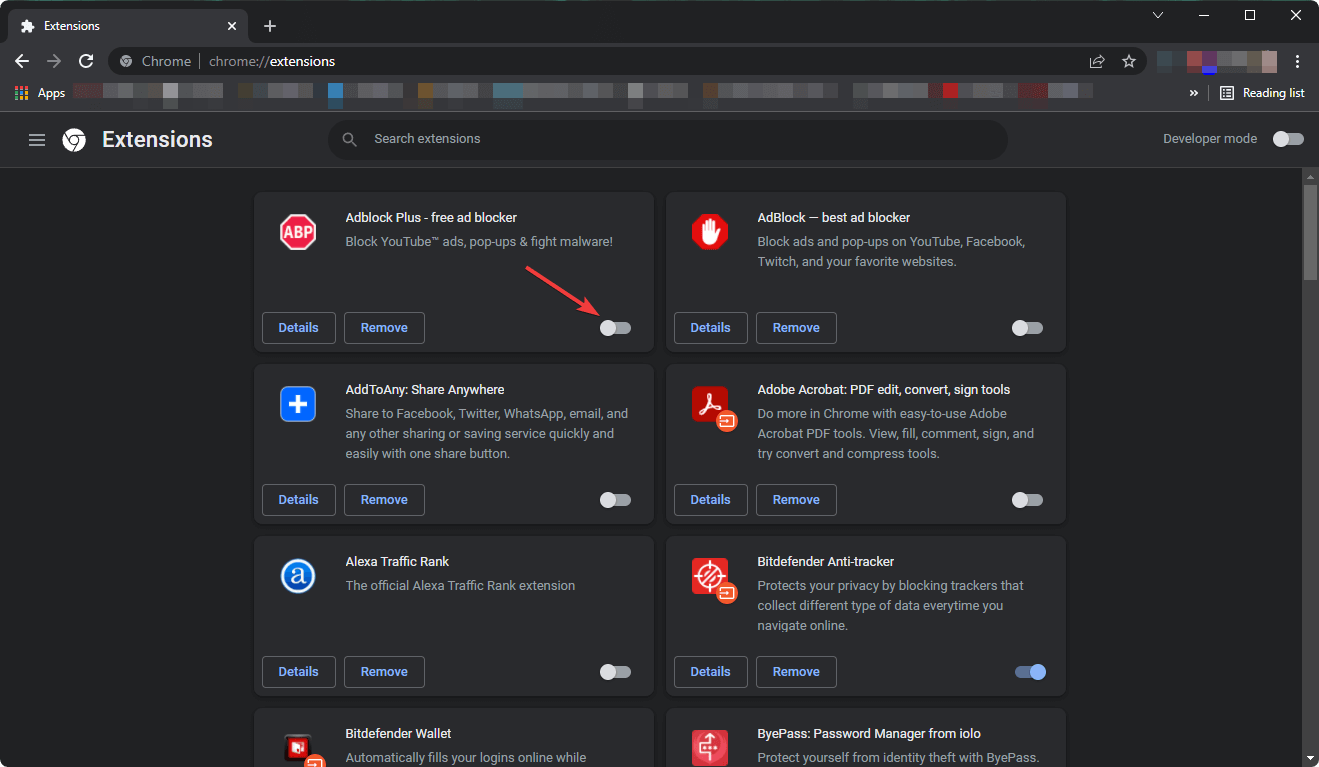The image size is (1319, 767).
Task: Open Details for Bitdefender Anti-tracker
Action: pos(710,672)
